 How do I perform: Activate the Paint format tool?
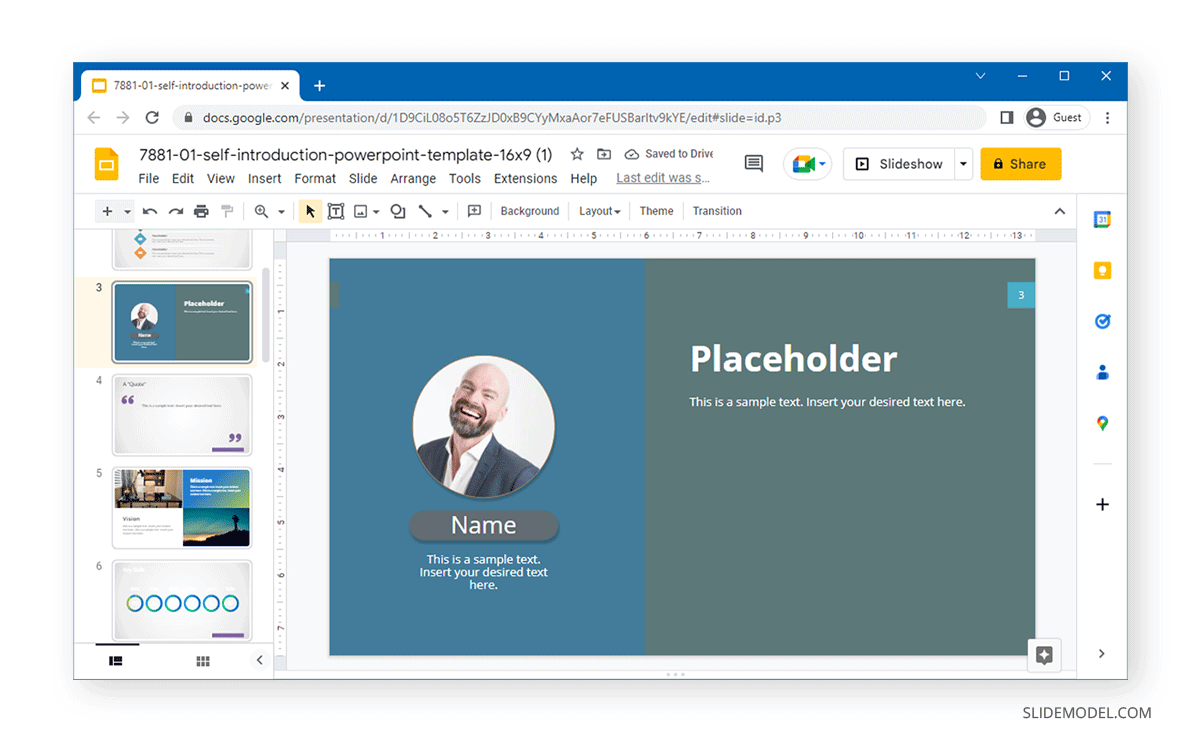pyautogui.click(x=227, y=211)
